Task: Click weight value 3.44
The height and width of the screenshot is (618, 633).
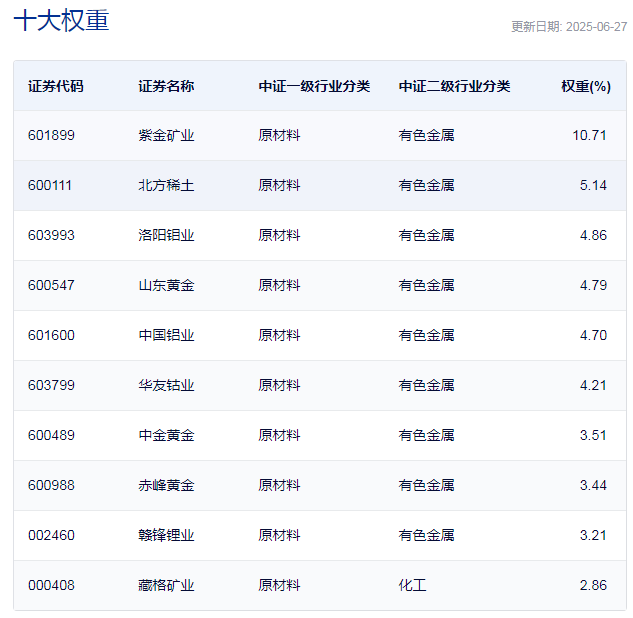Action: coord(593,485)
